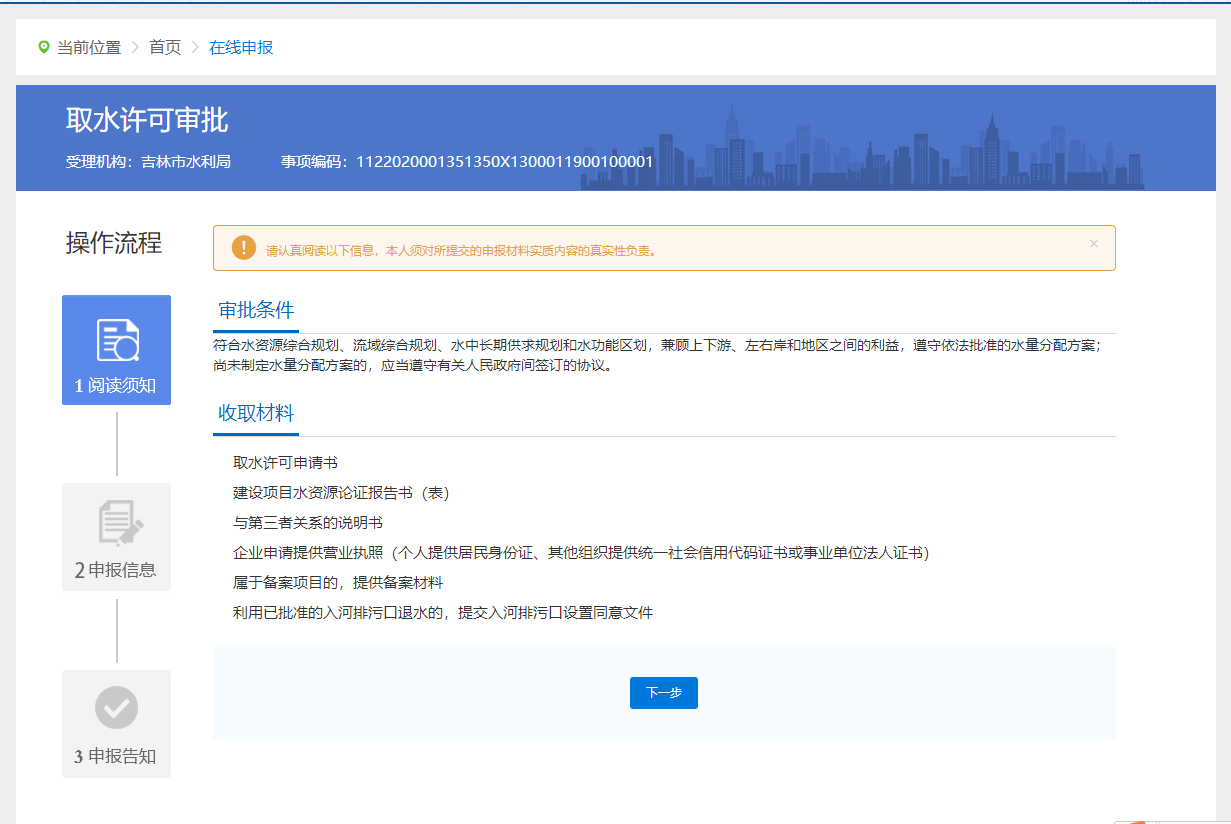Select the 阅读须知 step document icon

pos(116,340)
